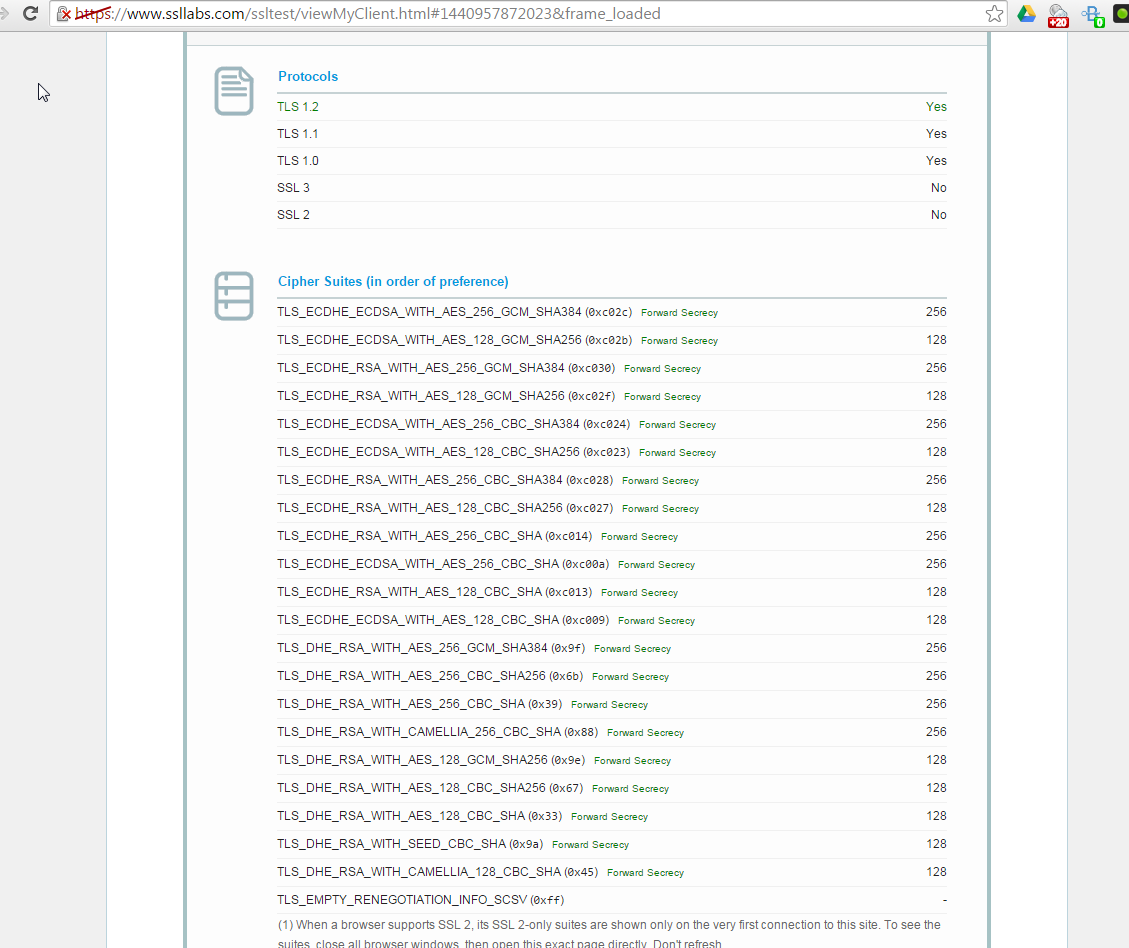Click the bookmark star in the address bar
The height and width of the screenshot is (948, 1129).
coord(994,15)
